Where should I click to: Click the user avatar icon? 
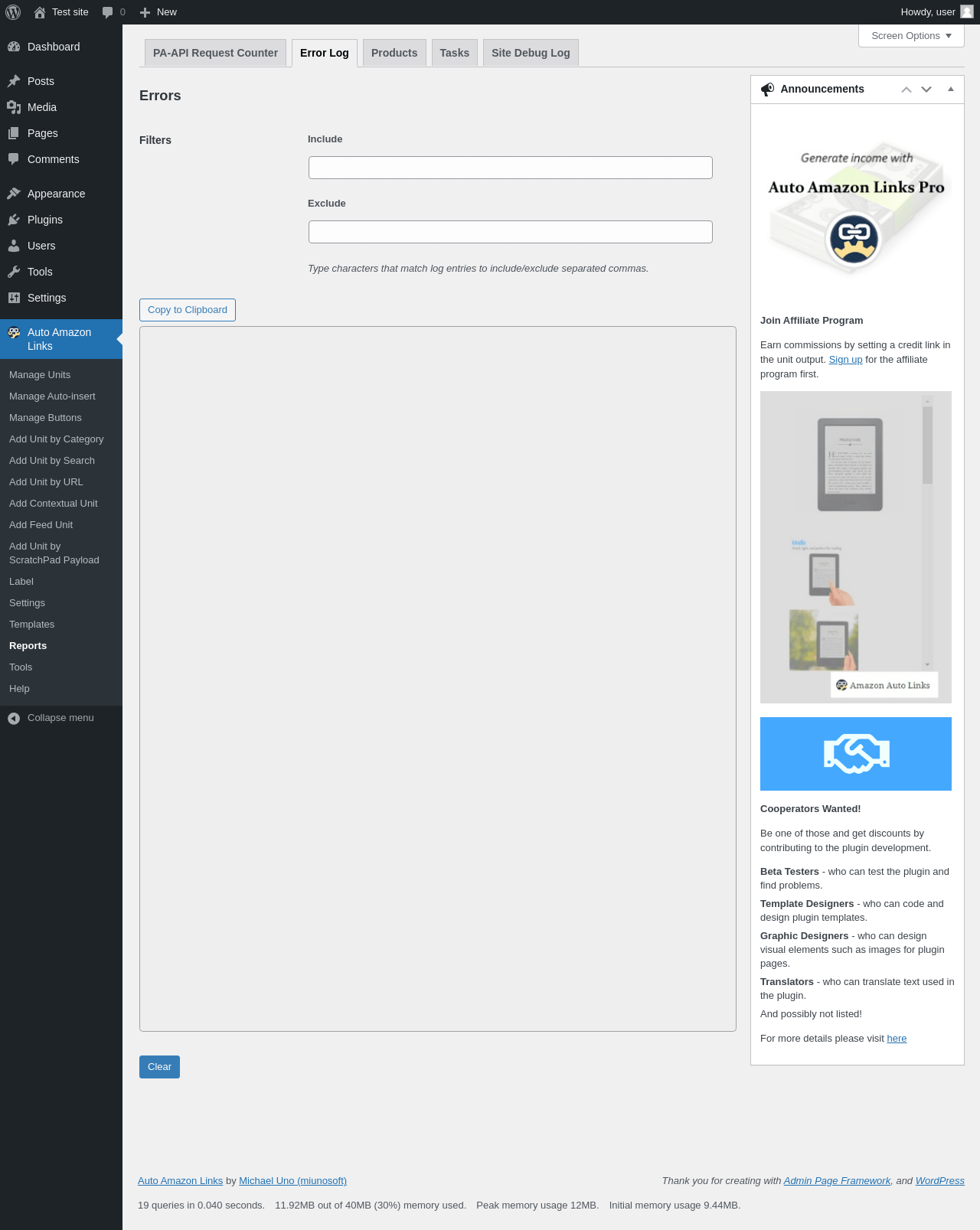(x=967, y=11)
